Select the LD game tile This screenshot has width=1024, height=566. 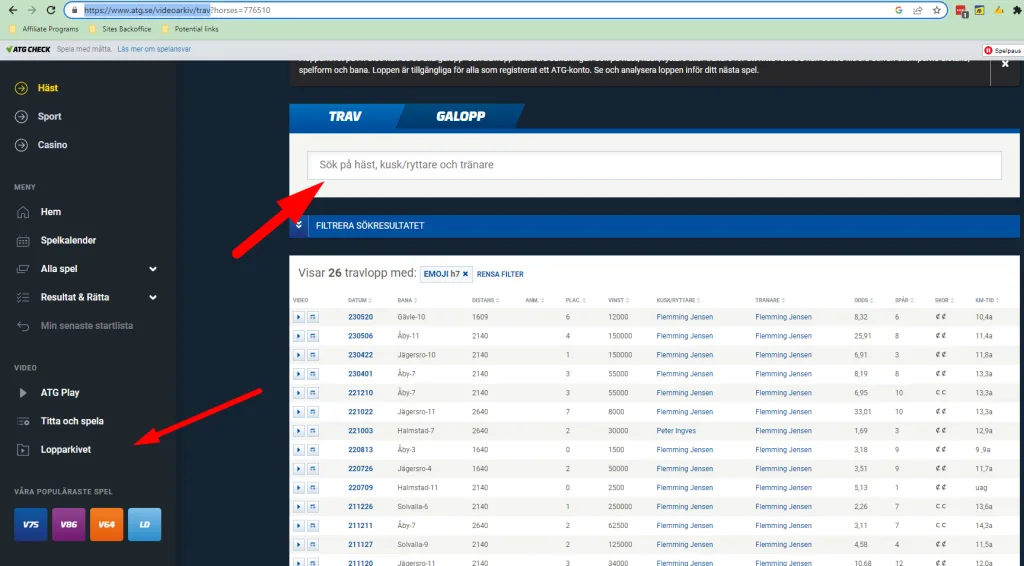click(x=144, y=524)
